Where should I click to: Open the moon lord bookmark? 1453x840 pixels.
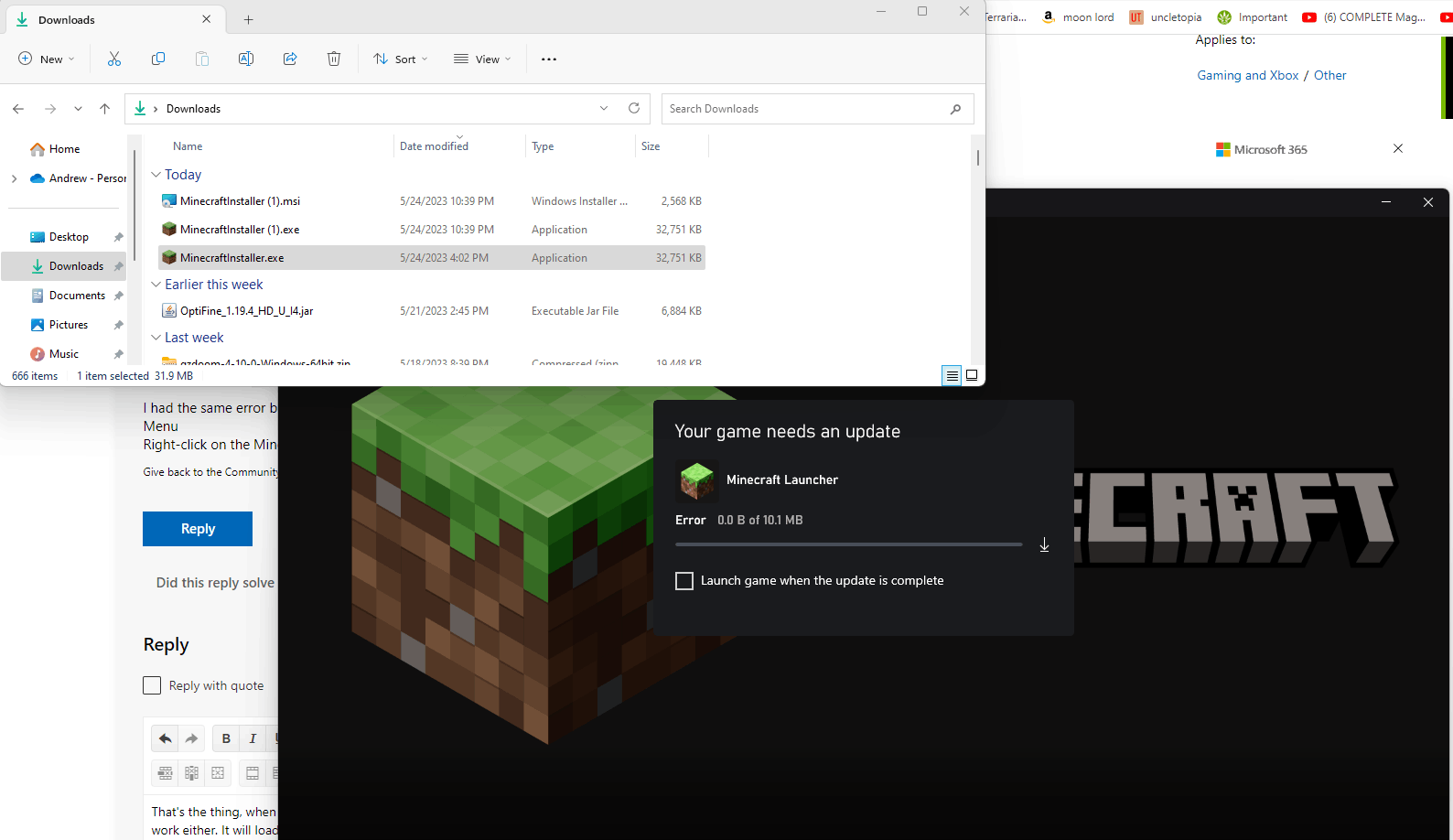pyautogui.click(x=1079, y=17)
